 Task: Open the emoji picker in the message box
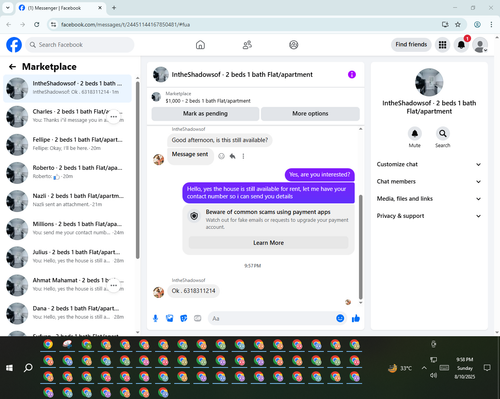pos(340,318)
